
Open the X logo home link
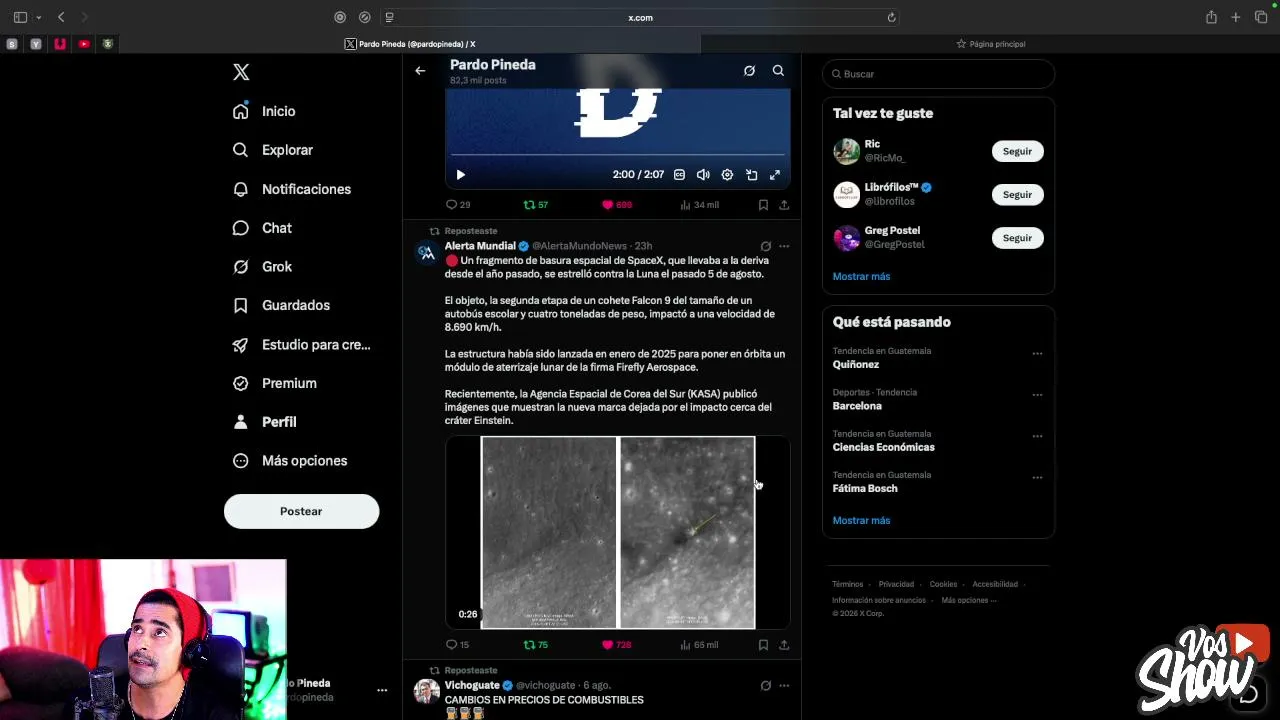241,72
